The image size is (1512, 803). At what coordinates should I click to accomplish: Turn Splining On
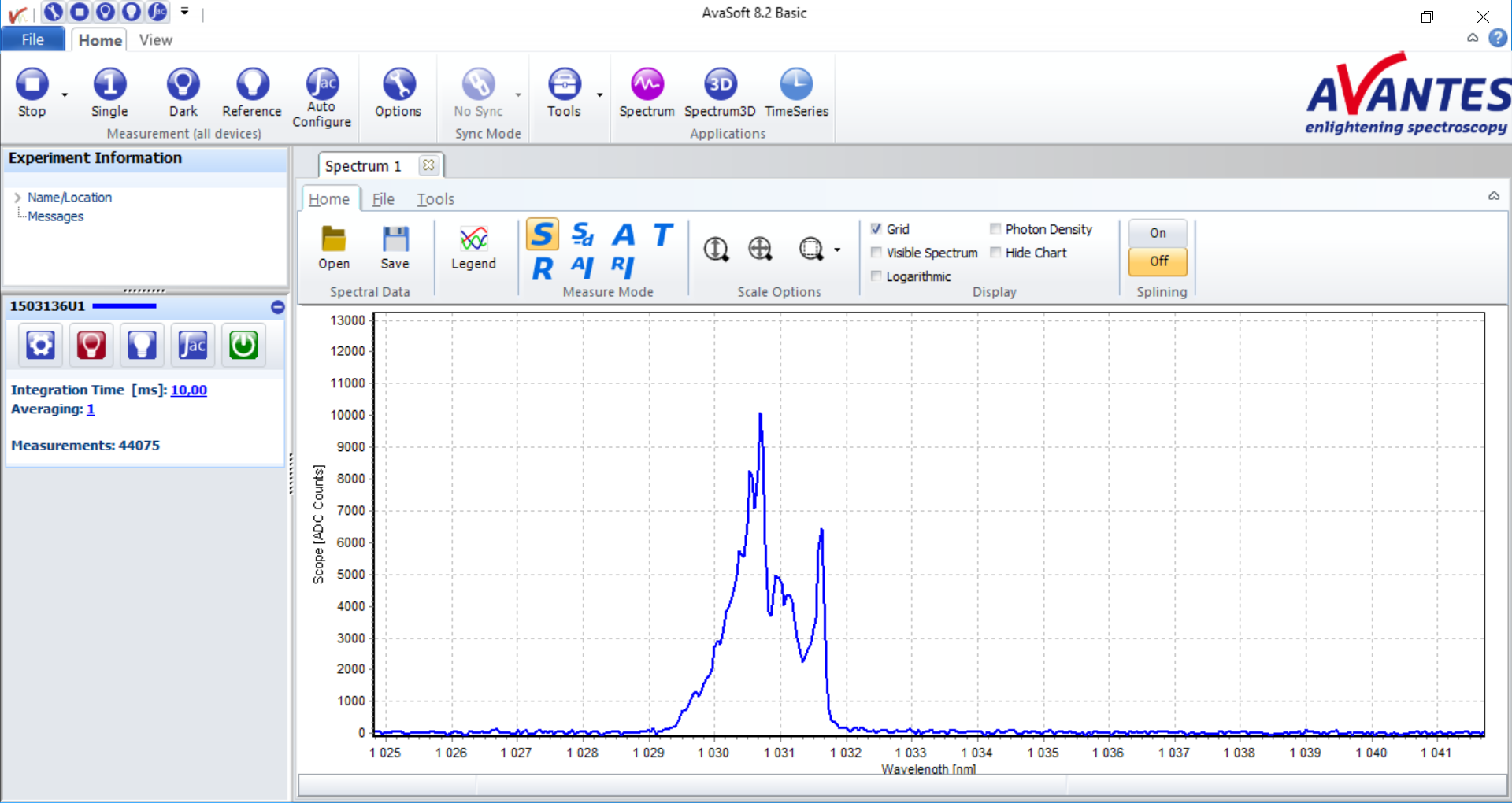(1157, 233)
